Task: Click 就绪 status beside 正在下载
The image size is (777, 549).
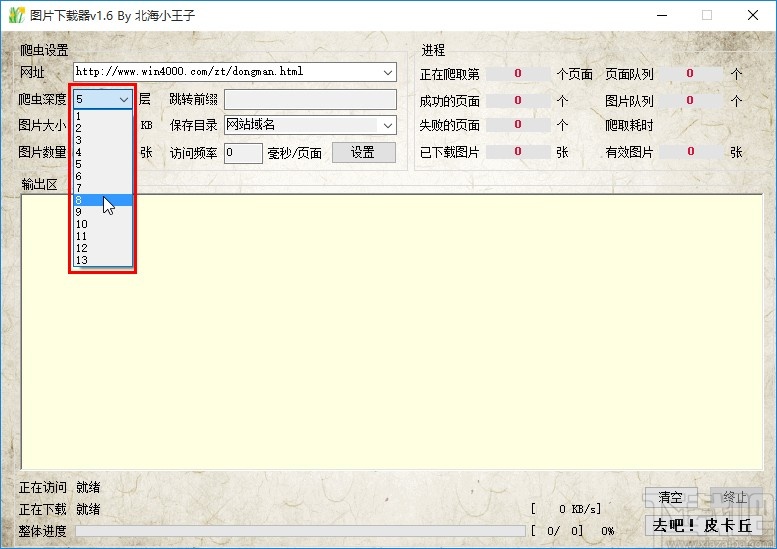Action: click(x=88, y=509)
